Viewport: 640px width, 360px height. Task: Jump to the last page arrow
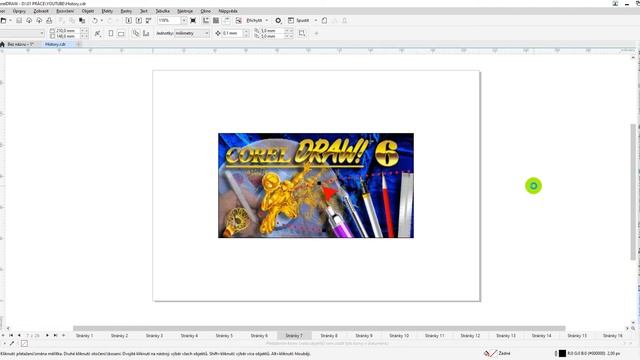click(55, 336)
